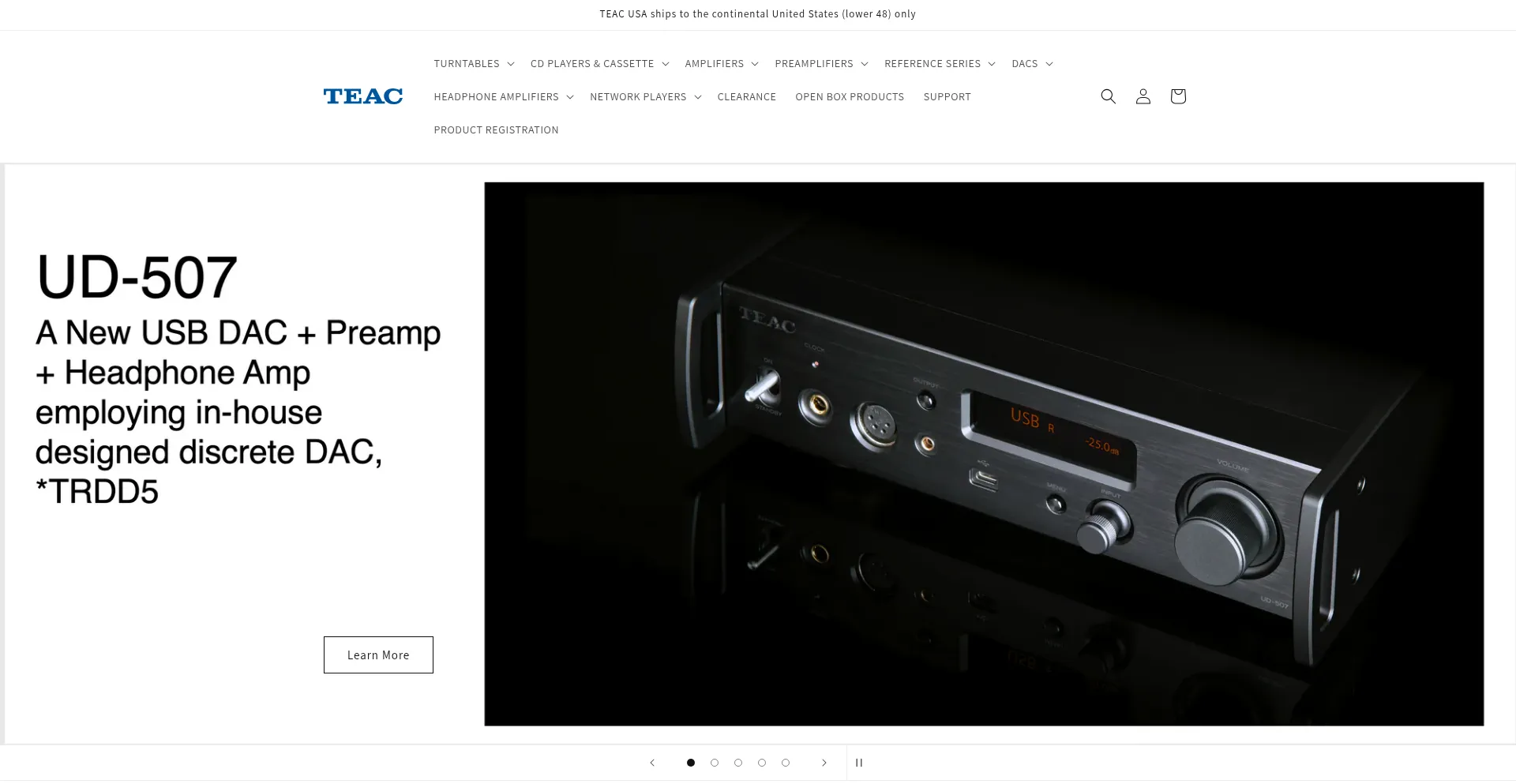Viewport: 1516px width, 784px height.
Task: Advance to next slide arrow
Action: pos(824,763)
